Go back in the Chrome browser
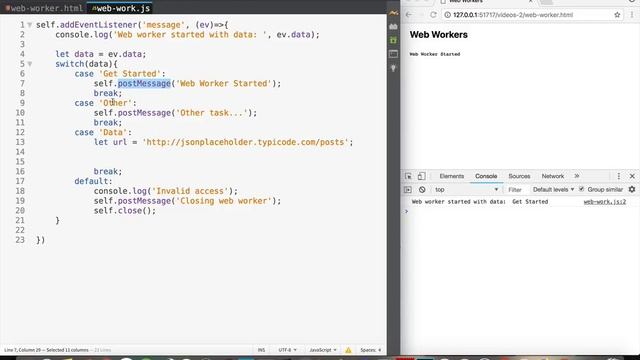640x360 pixels. [x=409, y=15]
